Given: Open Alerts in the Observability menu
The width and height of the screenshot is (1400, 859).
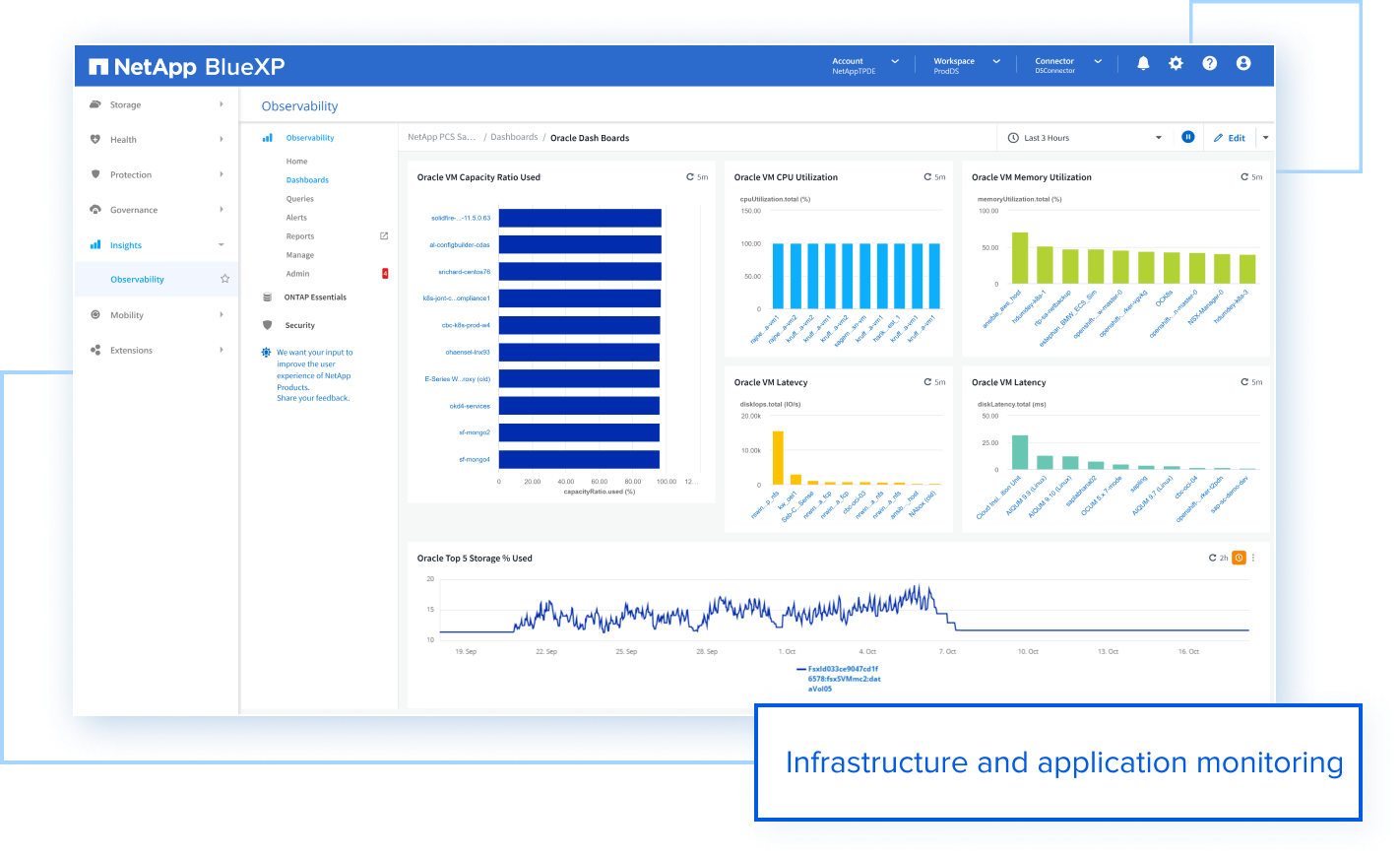Looking at the screenshot, I should (296, 218).
